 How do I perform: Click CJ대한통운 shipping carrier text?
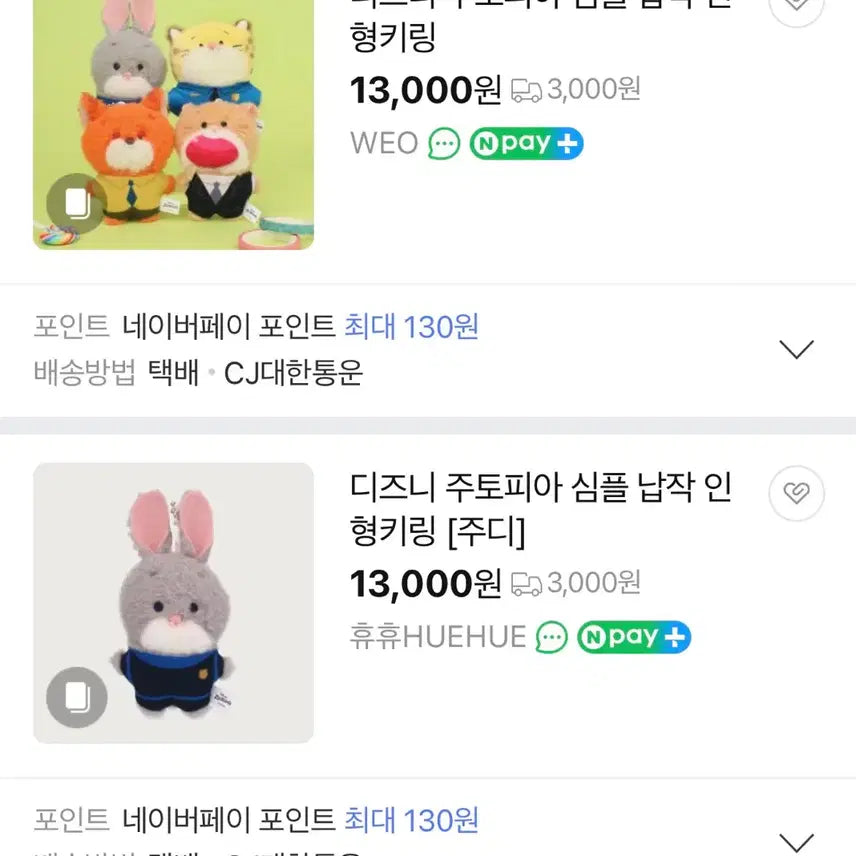[x=293, y=373]
